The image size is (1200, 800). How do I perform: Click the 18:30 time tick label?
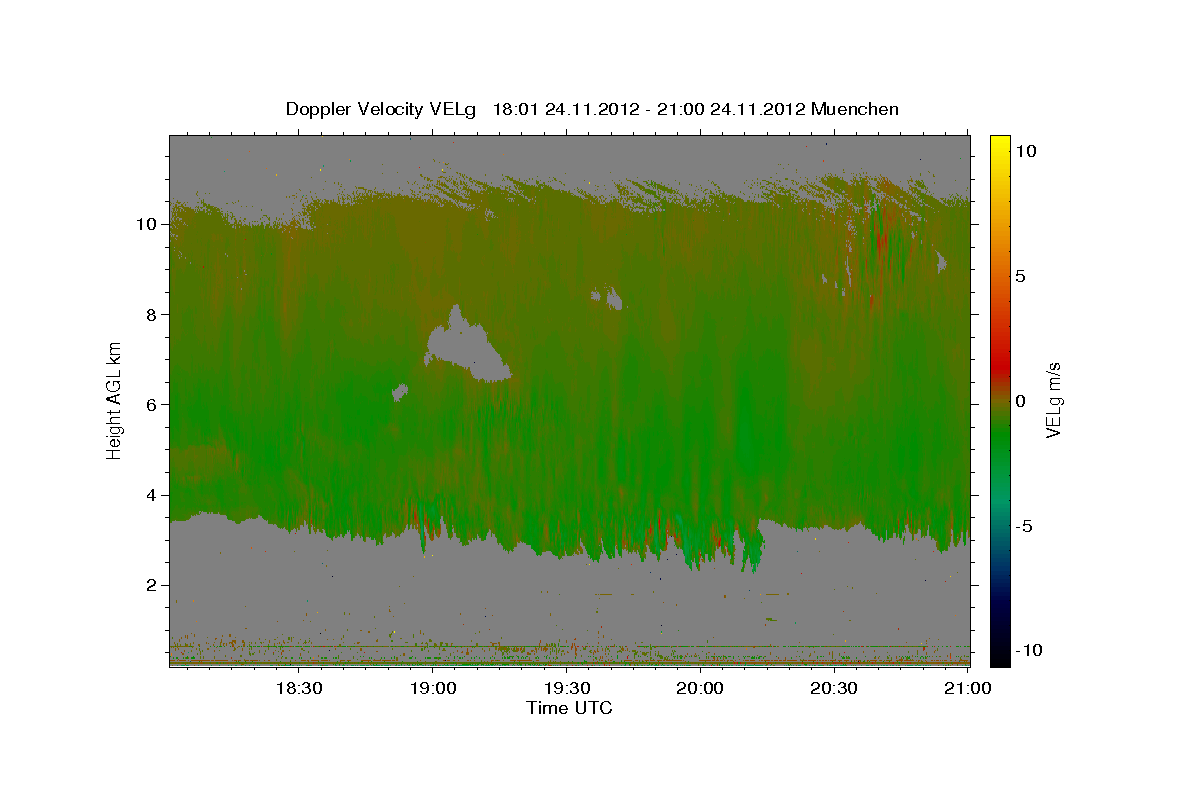tap(298, 688)
